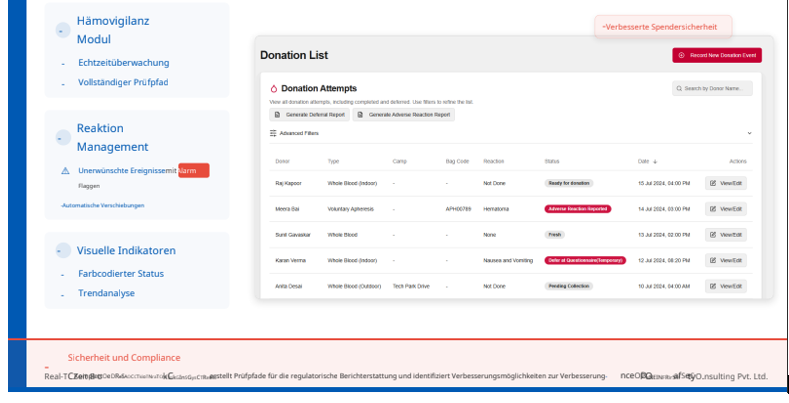
Task: Click the Adverse Reaction Reported status badge
Action: point(578,208)
